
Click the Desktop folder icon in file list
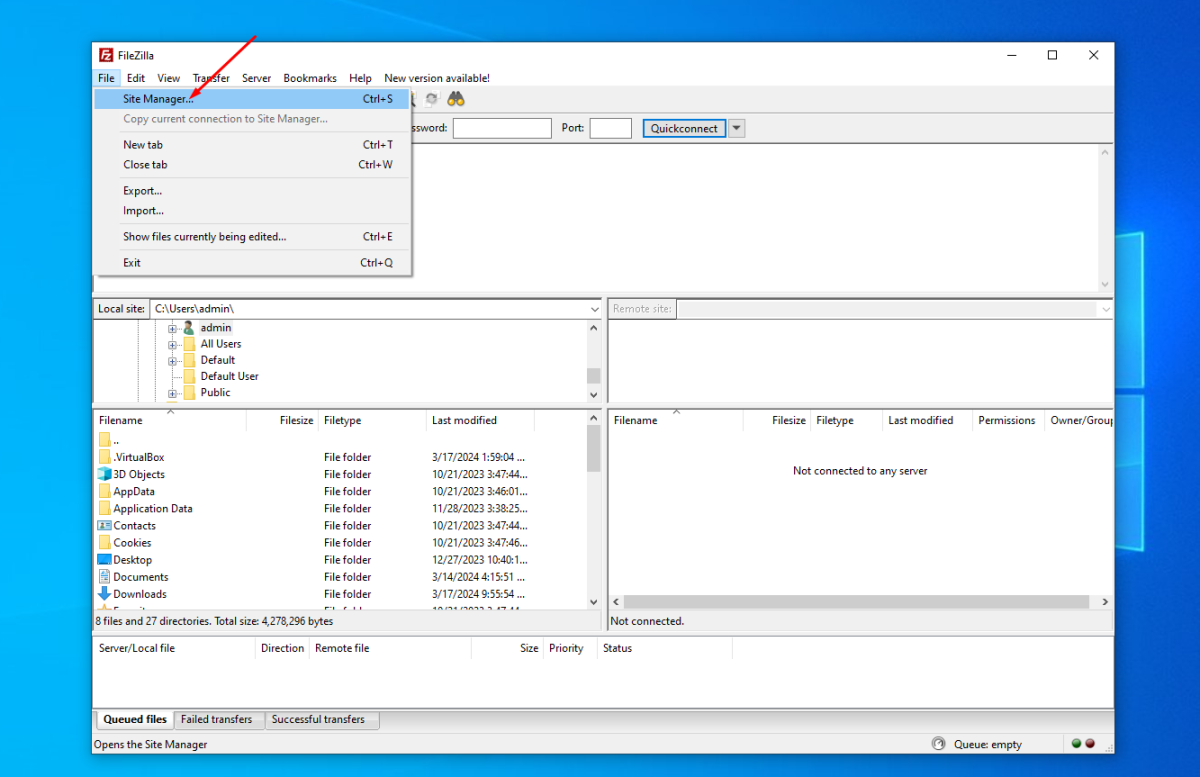(x=105, y=560)
